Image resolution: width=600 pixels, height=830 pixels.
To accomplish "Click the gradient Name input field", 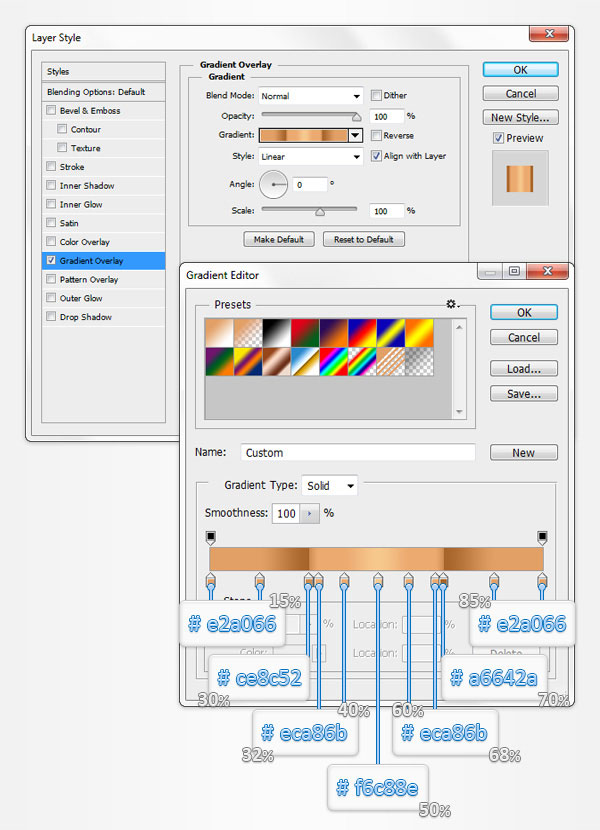I will pyautogui.click(x=358, y=453).
